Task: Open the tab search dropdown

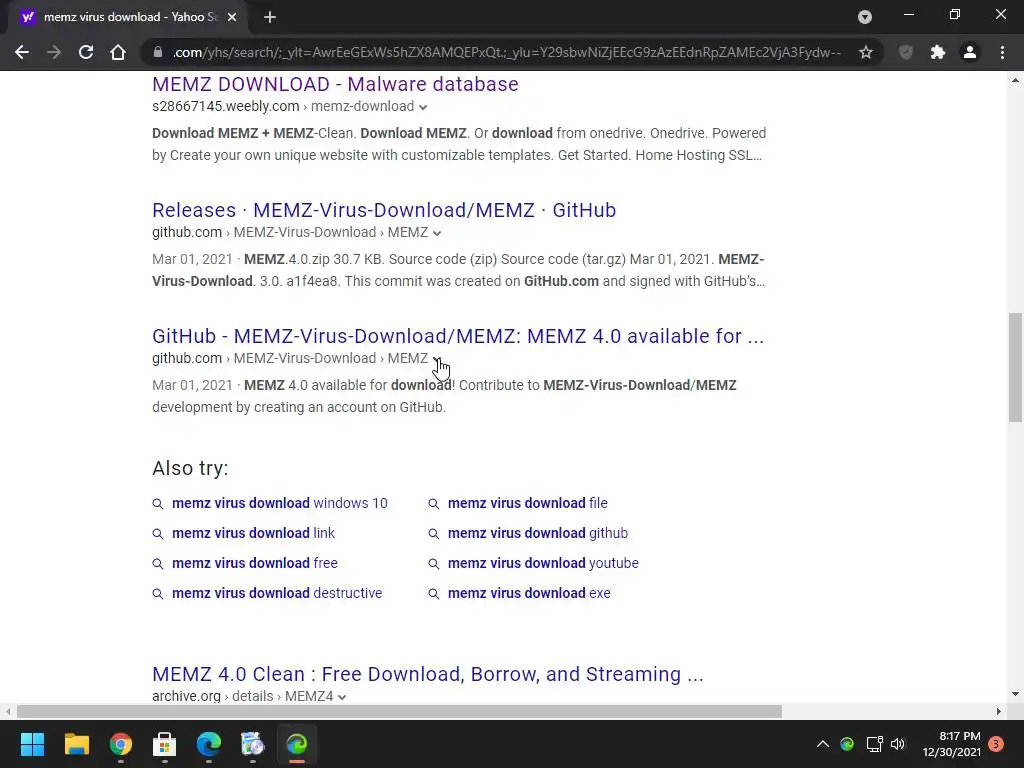Action: pos(865,17)
